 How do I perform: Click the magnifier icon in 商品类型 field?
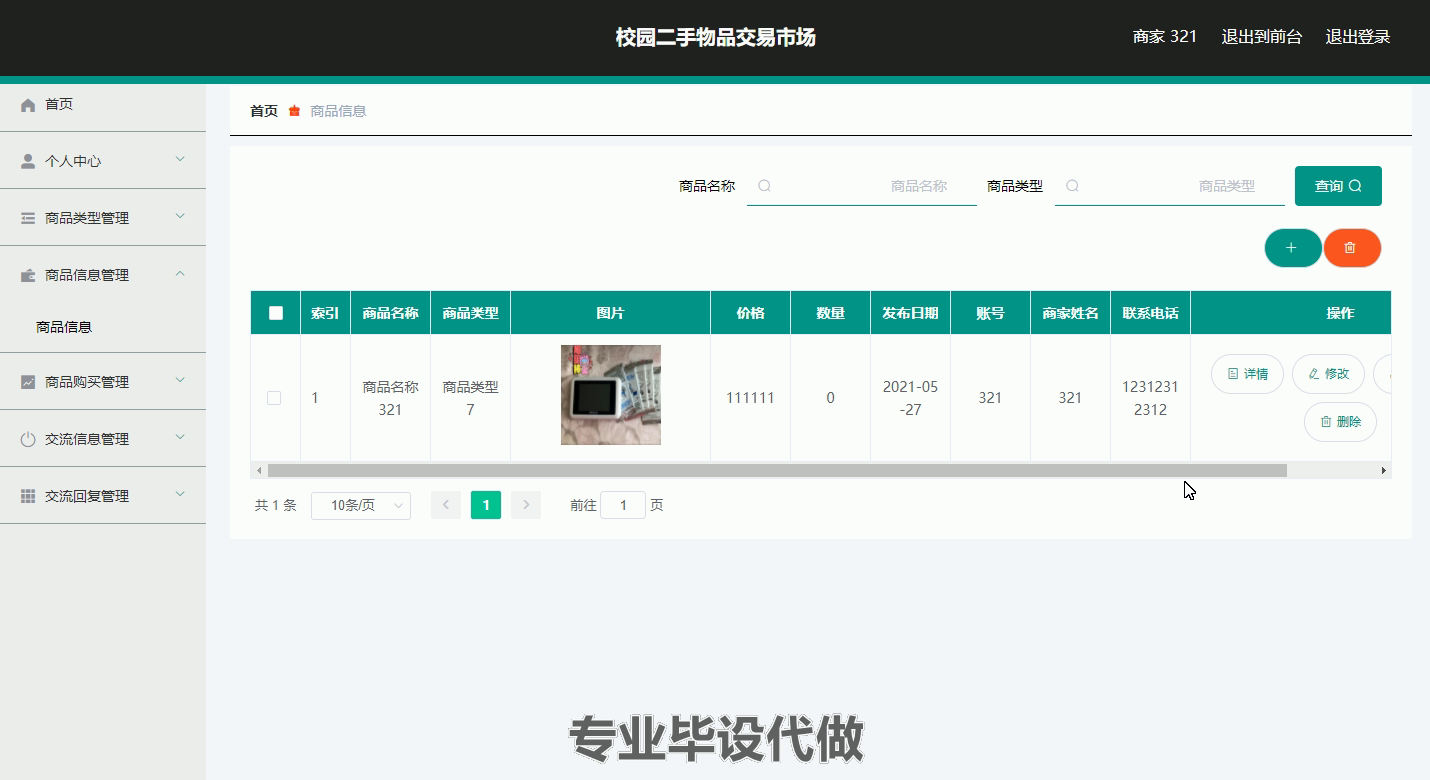tap(1072, 186)
